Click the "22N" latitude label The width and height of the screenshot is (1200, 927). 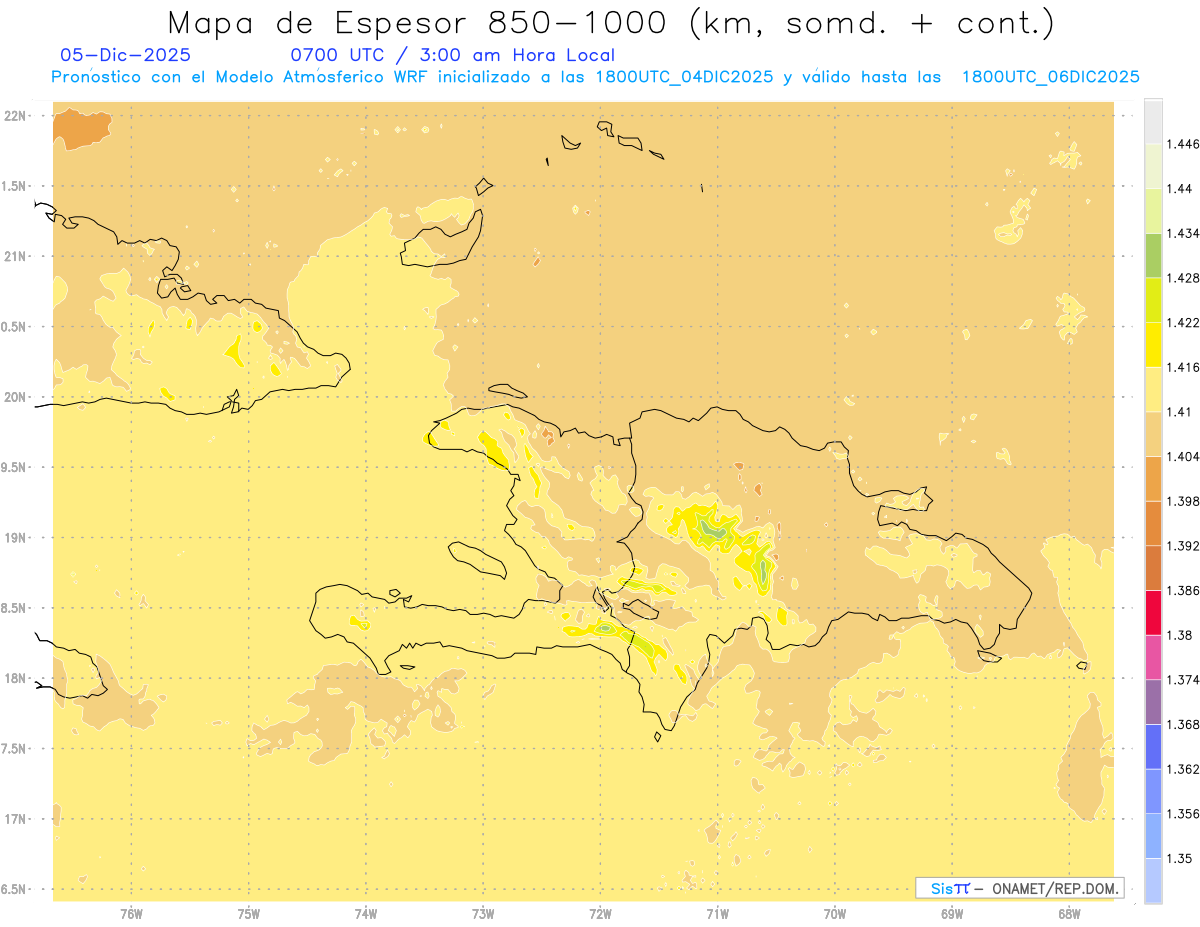[x=16, y=116]
